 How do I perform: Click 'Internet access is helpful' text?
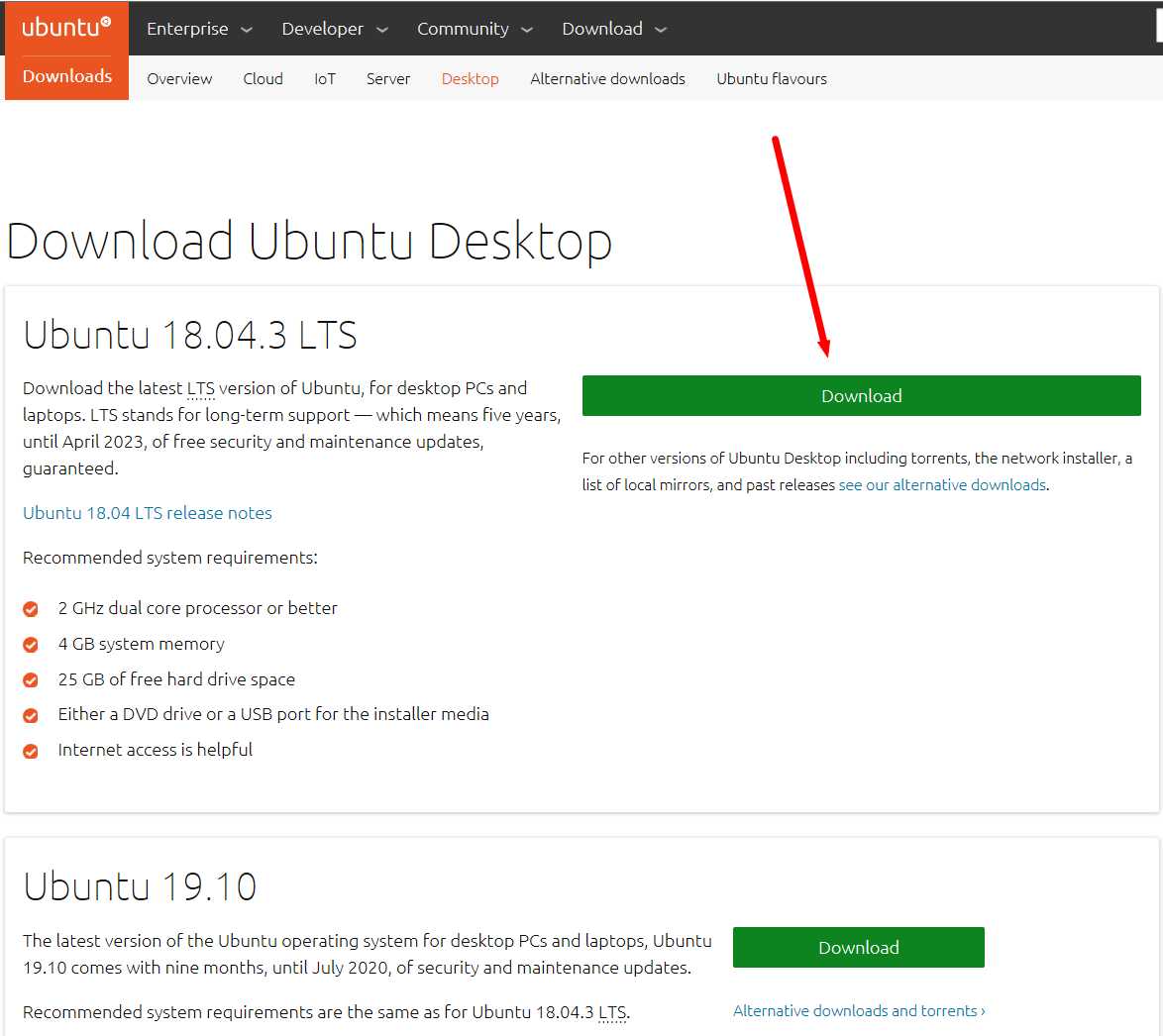click(155, 750)
